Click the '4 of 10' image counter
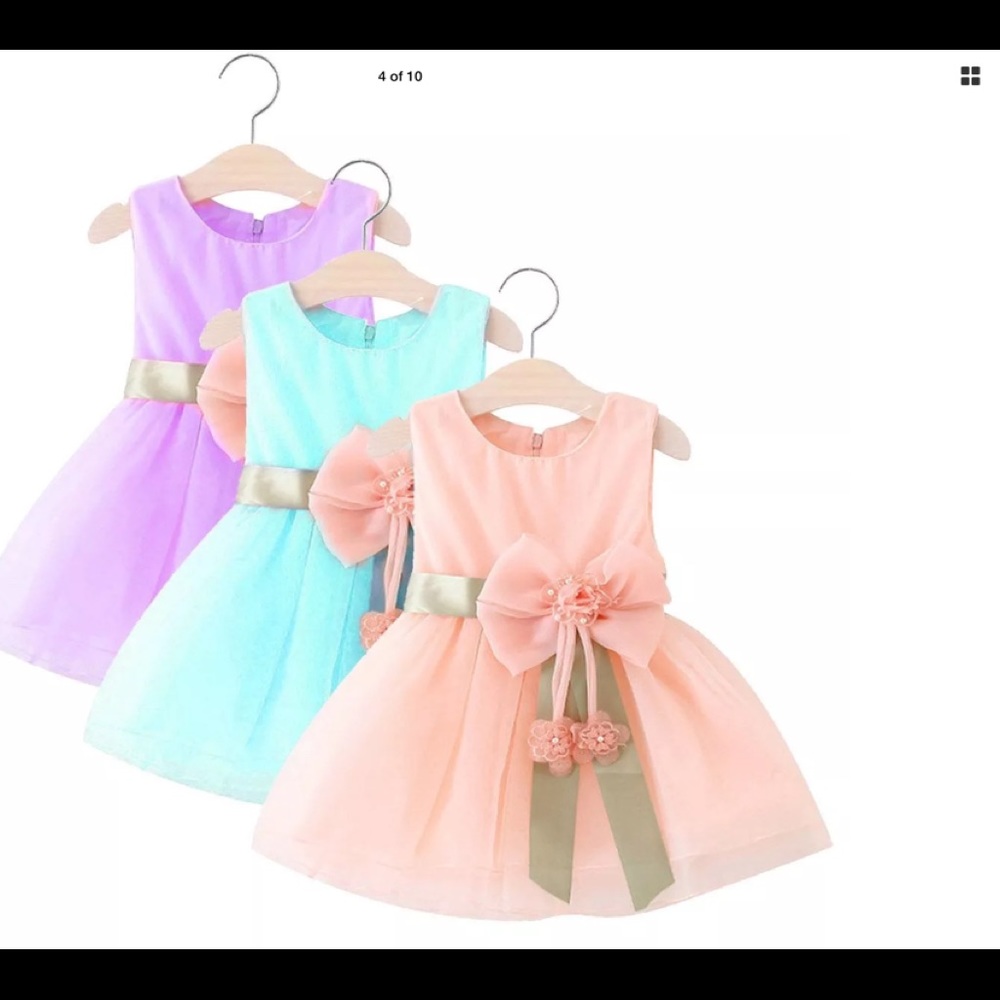 [x=400, y=77]
